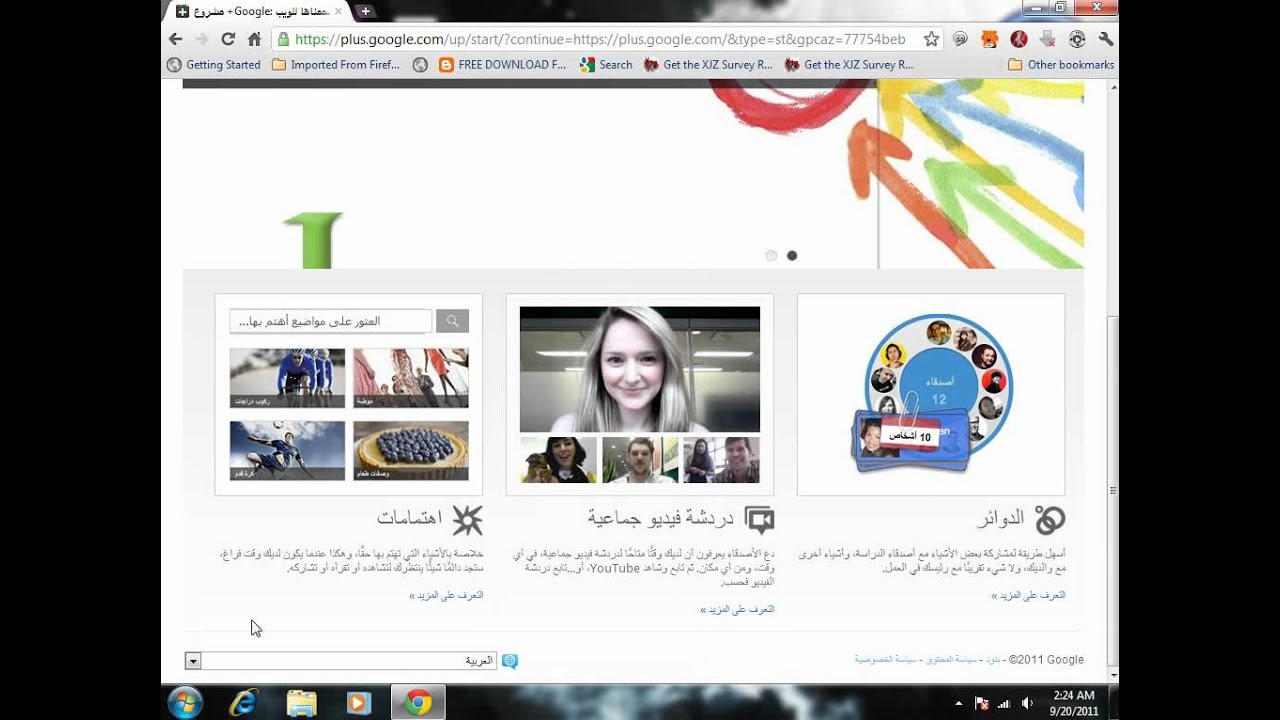Select the first carousel dot indicator
The image size is (1280, 720).
coord(771,256)
